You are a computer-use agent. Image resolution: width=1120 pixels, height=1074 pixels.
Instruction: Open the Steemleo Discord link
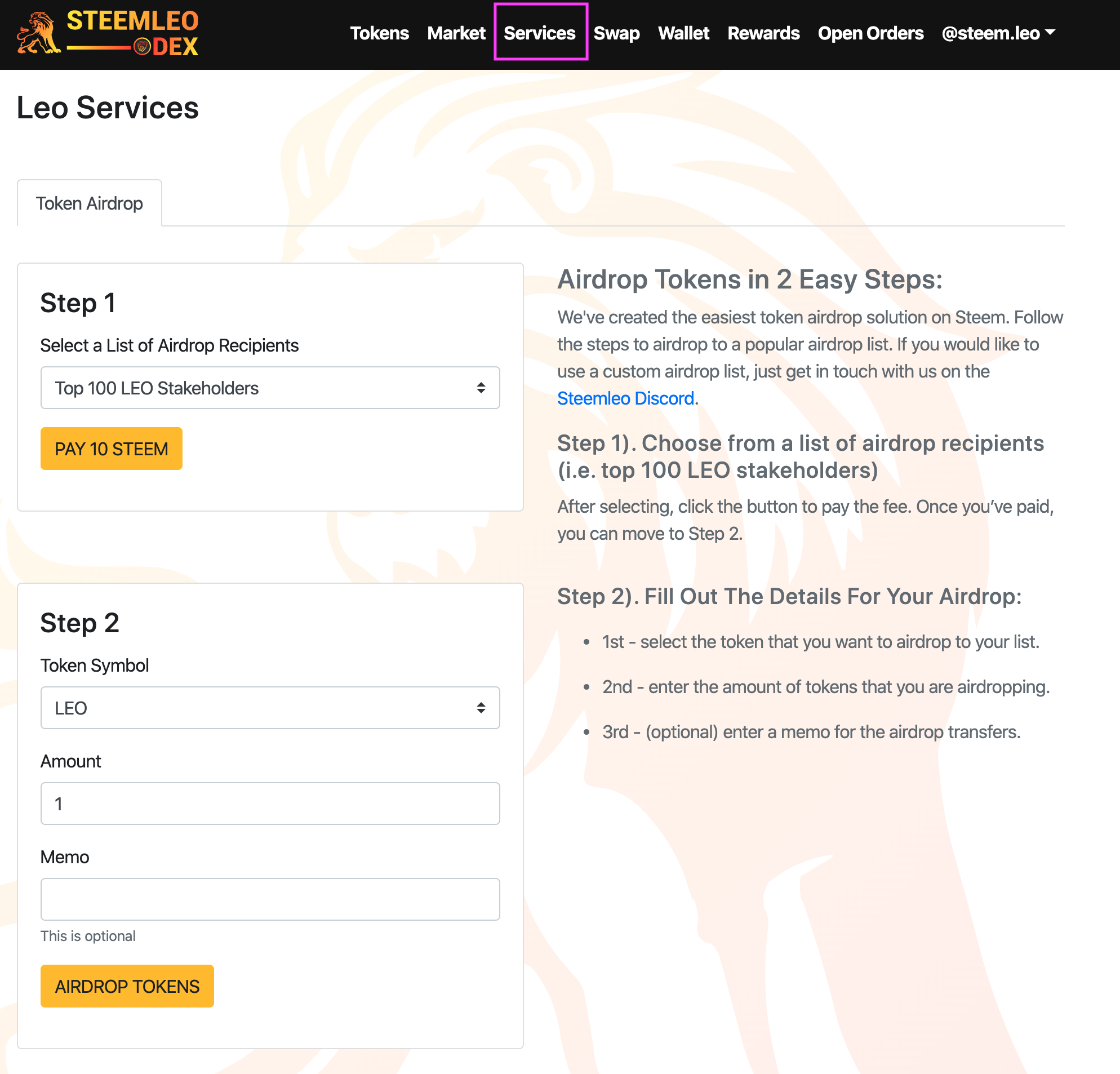[x=626, y=398]
